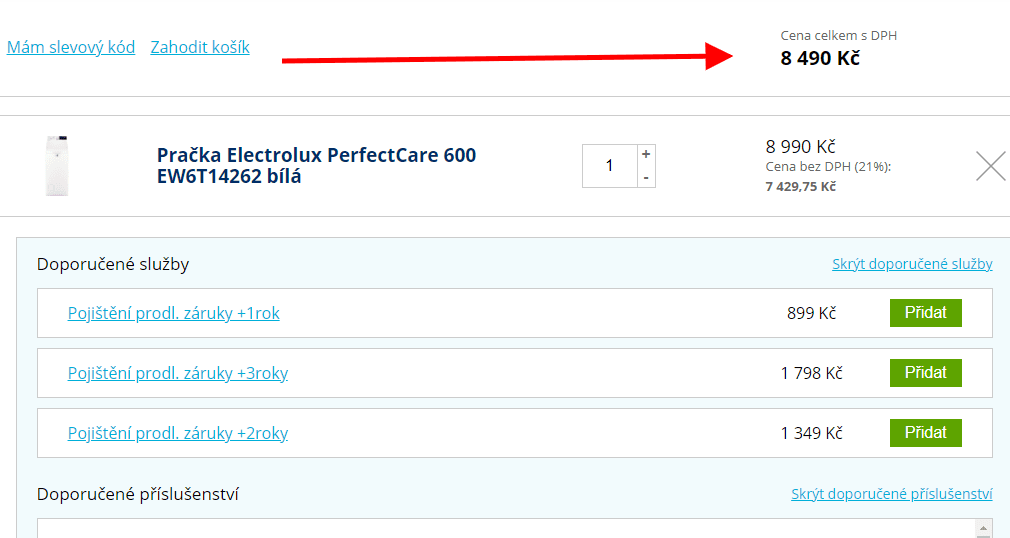Viewport: 1010px width, 538px height.
Task: Add the +1rok warranty with Přidat
Action: click(x=926, y=312)
